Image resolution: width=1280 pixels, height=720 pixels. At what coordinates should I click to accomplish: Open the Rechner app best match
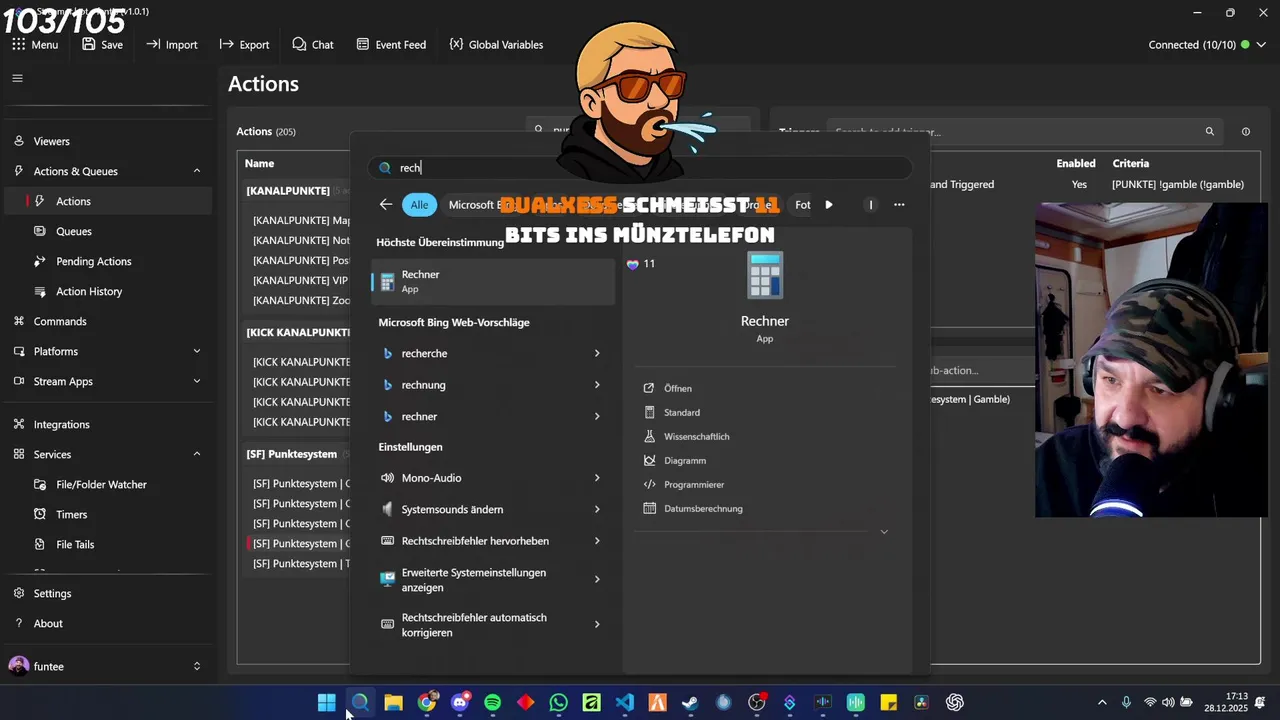coord(493,282)
